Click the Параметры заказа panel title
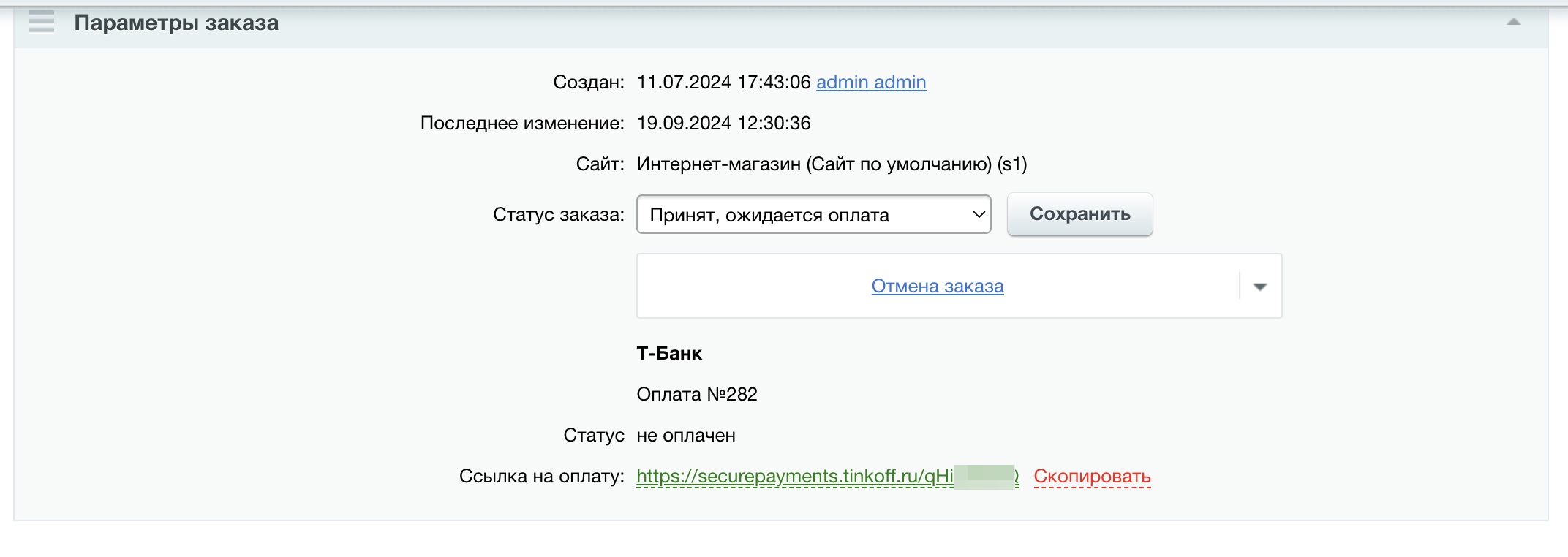The height and width of the screenshot is (557, 1568). (x=176, y=23)
